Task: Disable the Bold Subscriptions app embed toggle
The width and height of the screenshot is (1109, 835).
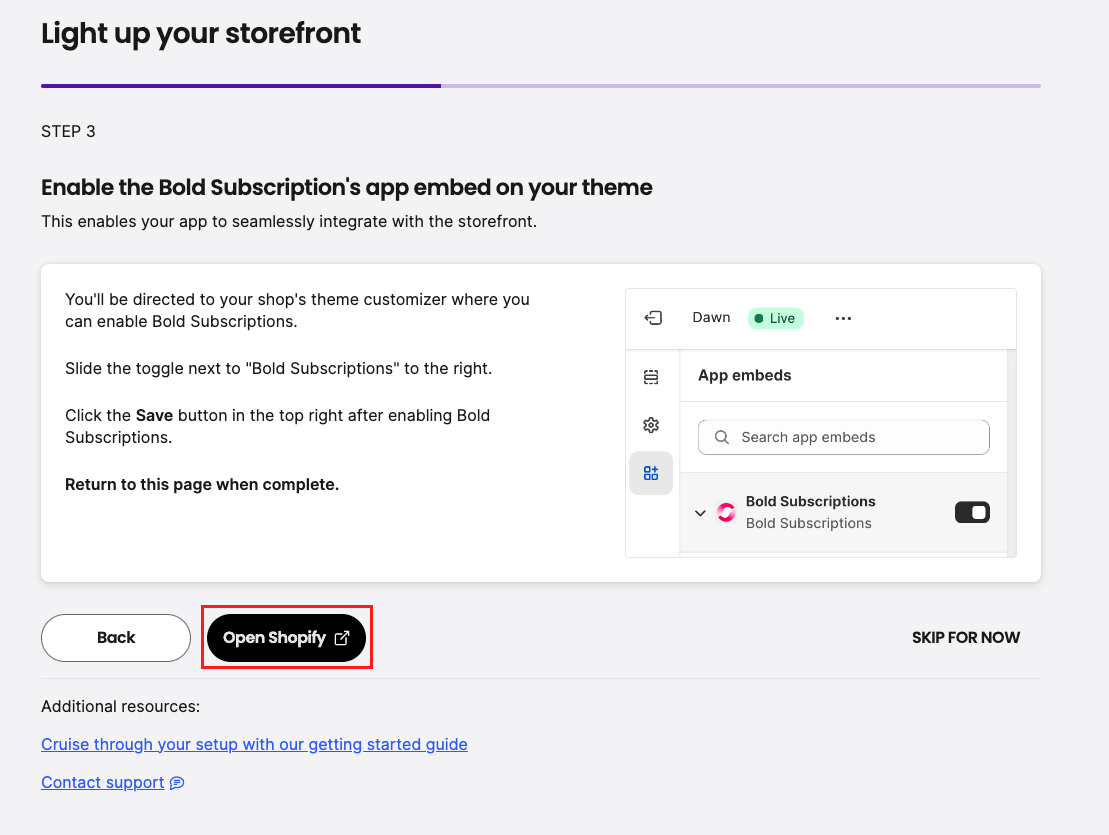Action: (x=971, y=511)
